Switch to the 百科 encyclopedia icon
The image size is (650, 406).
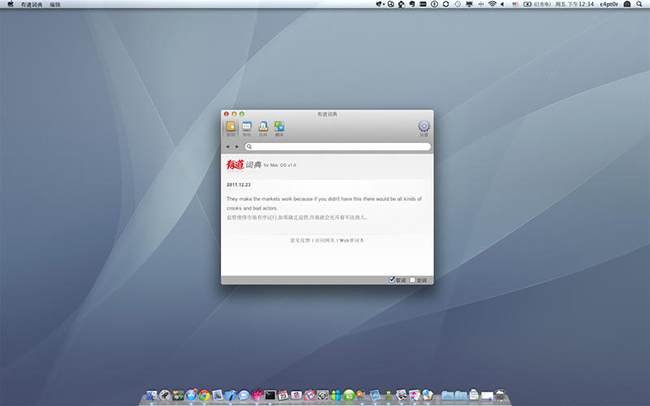pyautogui.click(x=263, y=127)
